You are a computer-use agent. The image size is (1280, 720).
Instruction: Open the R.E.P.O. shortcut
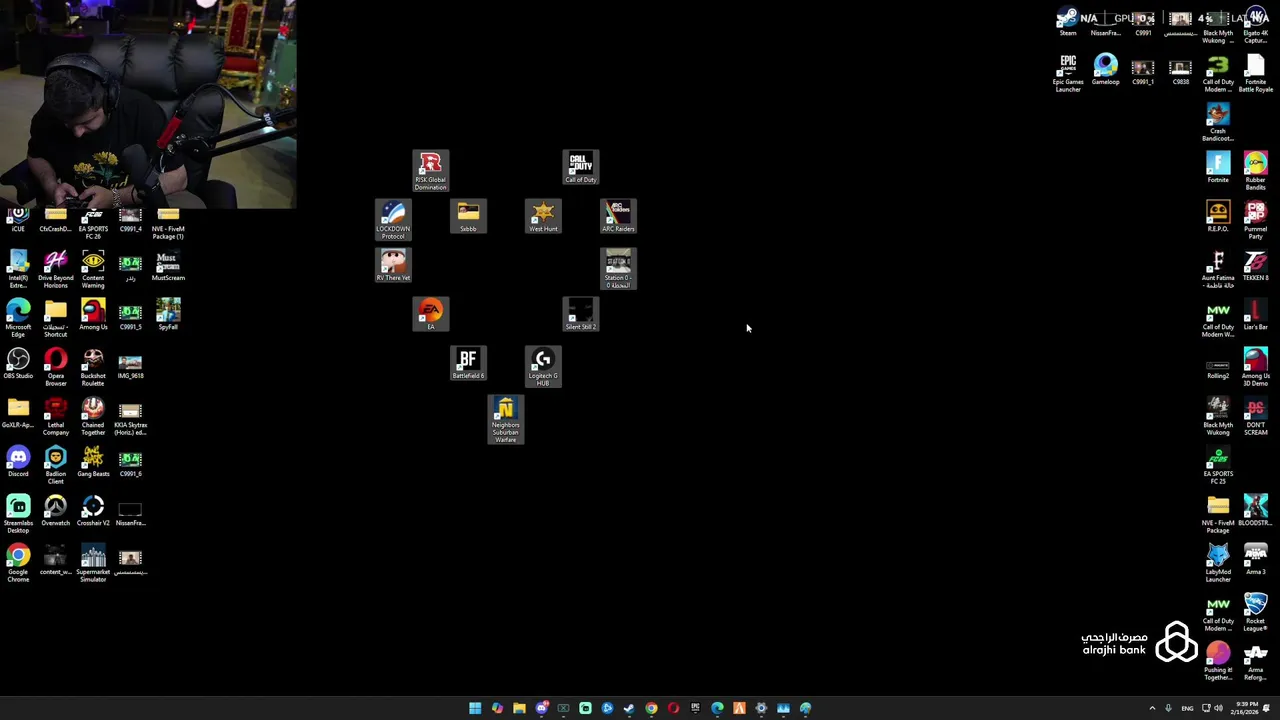(x=1218, y=216)
